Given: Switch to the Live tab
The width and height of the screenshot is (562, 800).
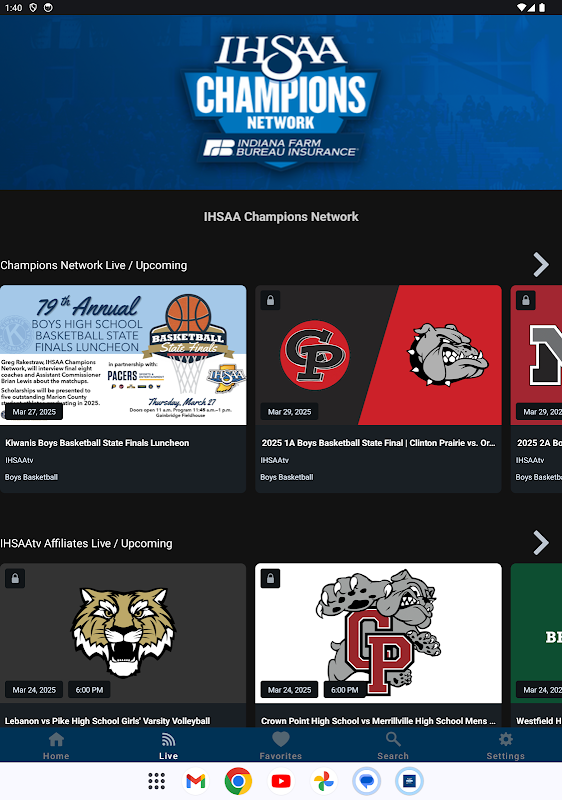Looking at the screenshot, I should click(x=168, y=744).
